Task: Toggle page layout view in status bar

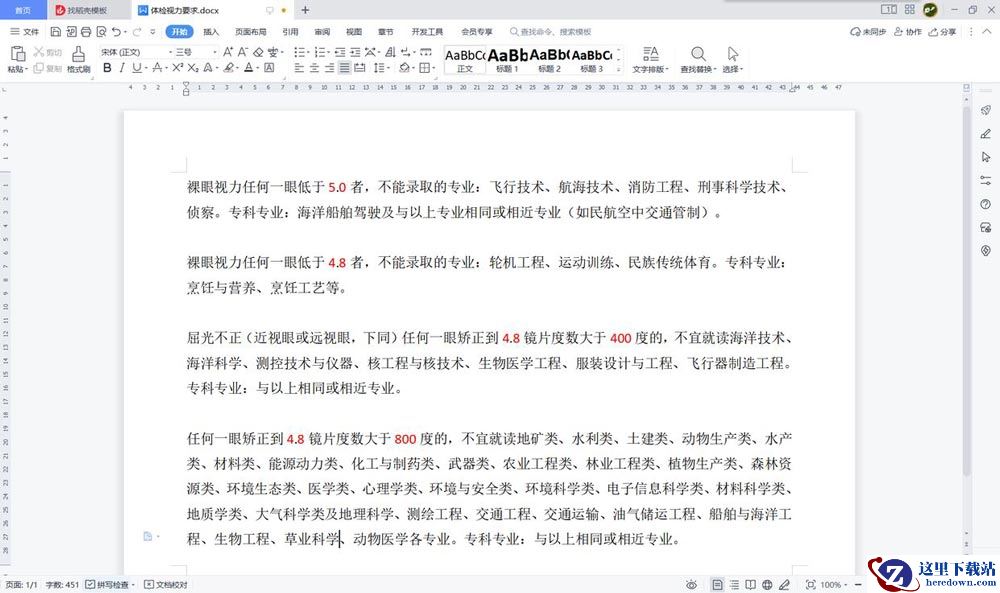Action: (x=717, y=585)
